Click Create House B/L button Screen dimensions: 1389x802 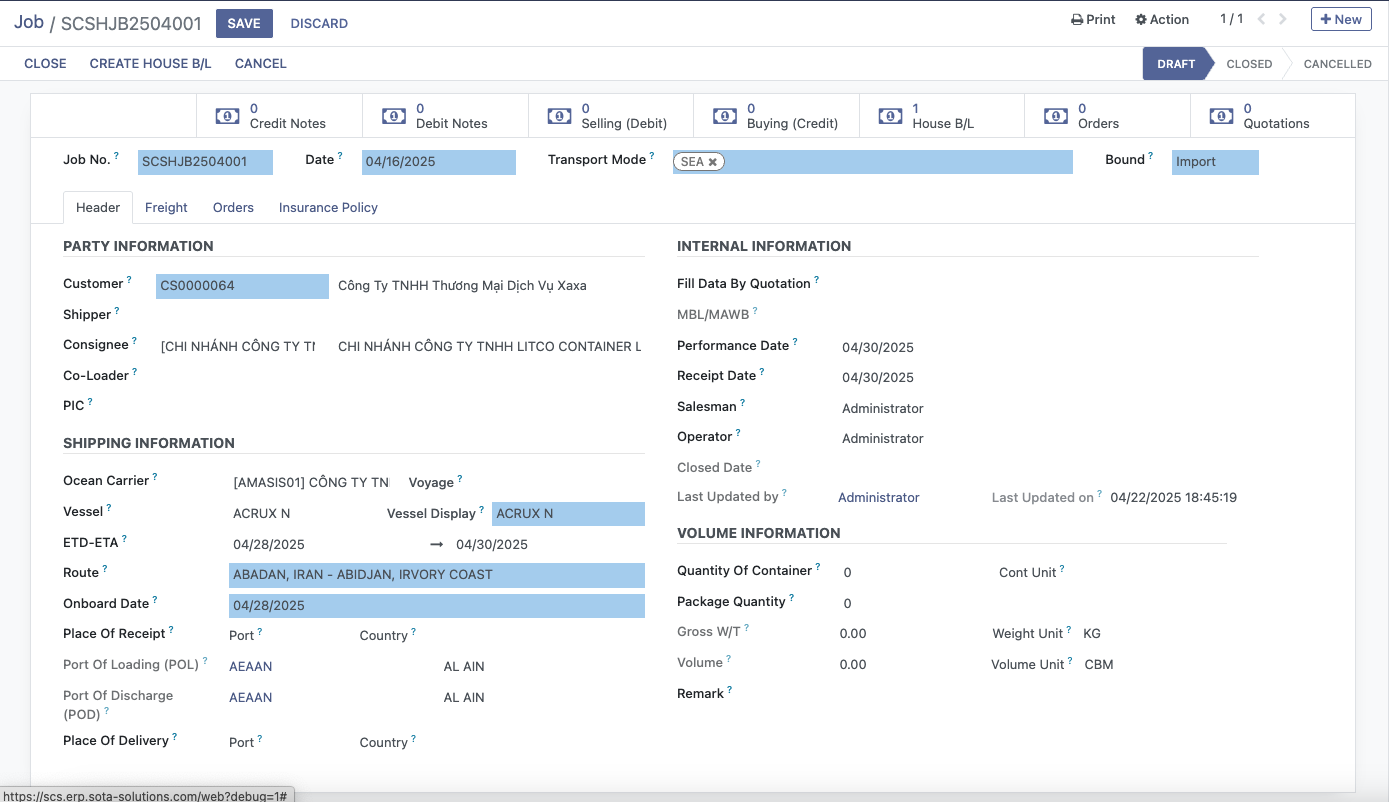[150, 63]
